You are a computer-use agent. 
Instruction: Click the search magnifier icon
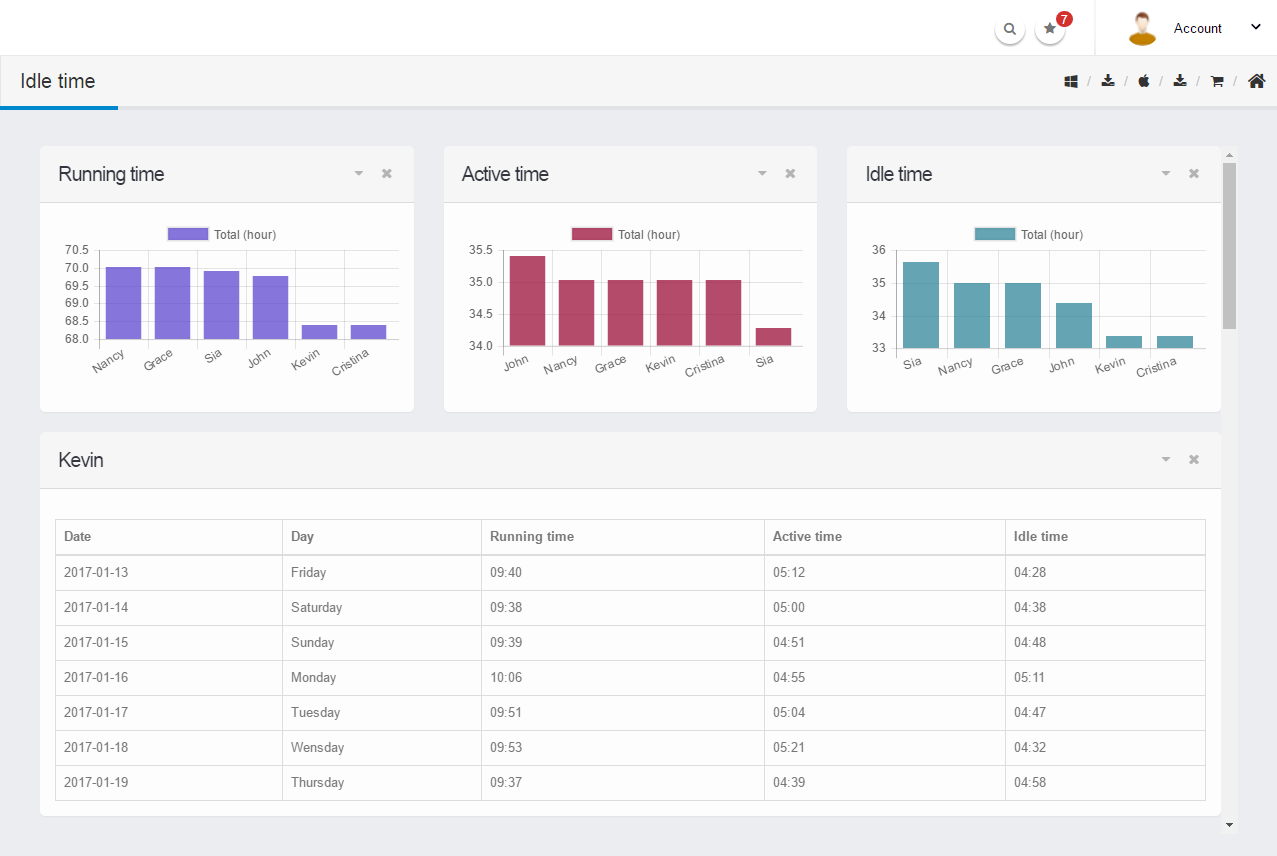pos(1010,29)
